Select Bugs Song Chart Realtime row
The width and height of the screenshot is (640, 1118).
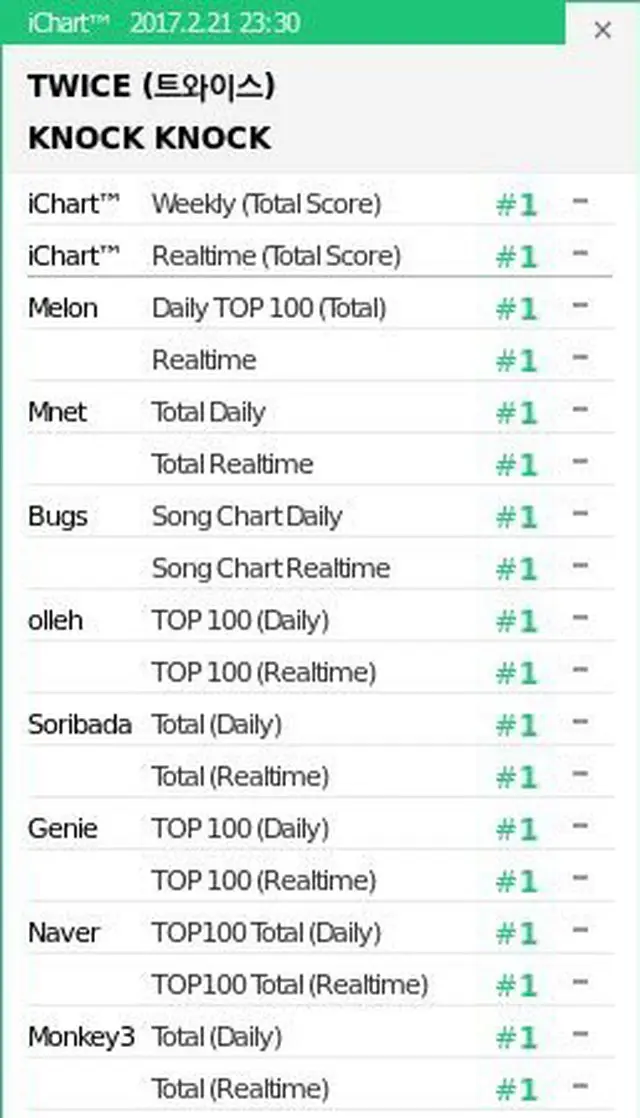point(320,568)
